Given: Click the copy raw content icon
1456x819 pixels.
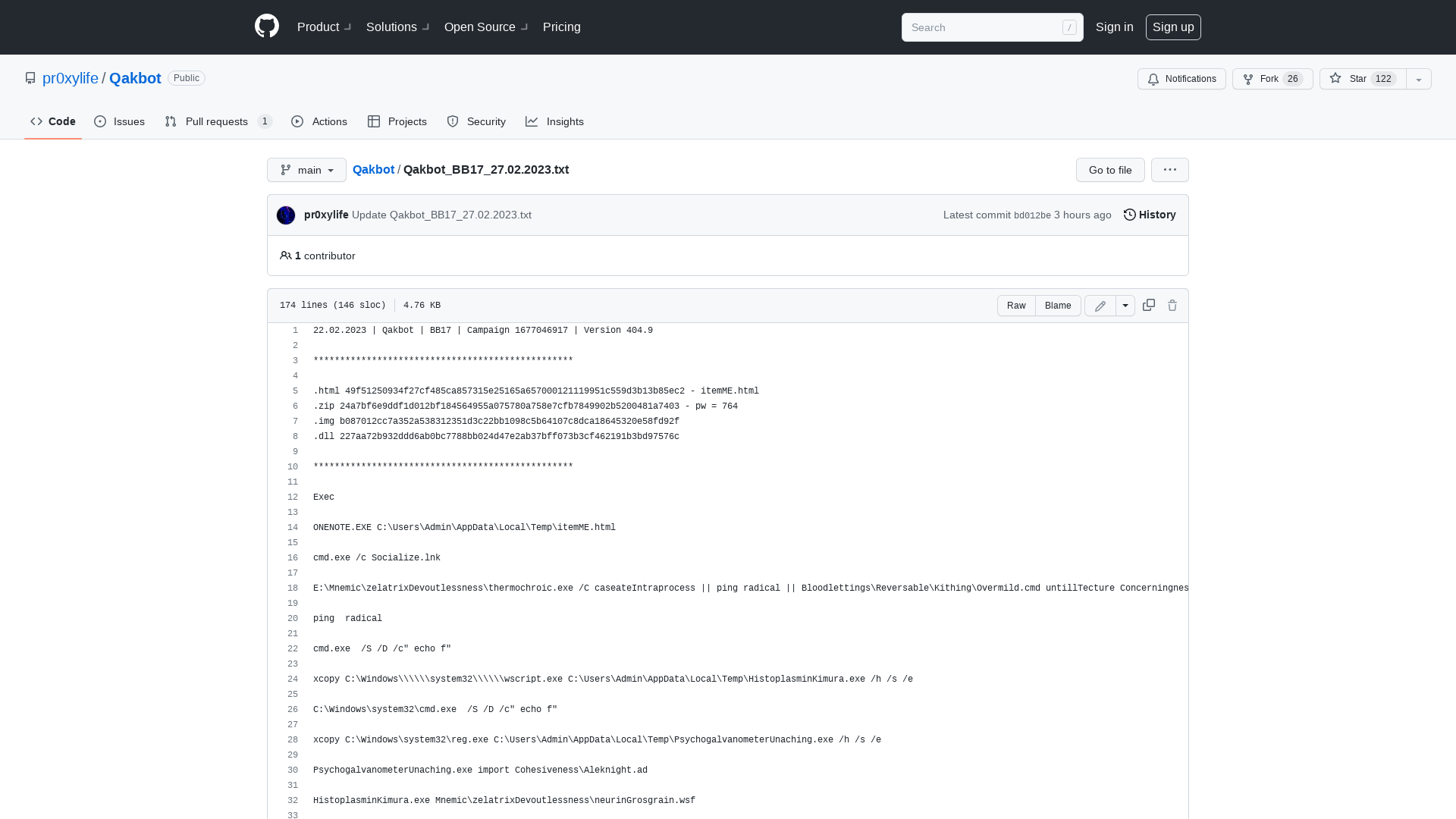Looking at the screenshot, I should pos(1148,305).
